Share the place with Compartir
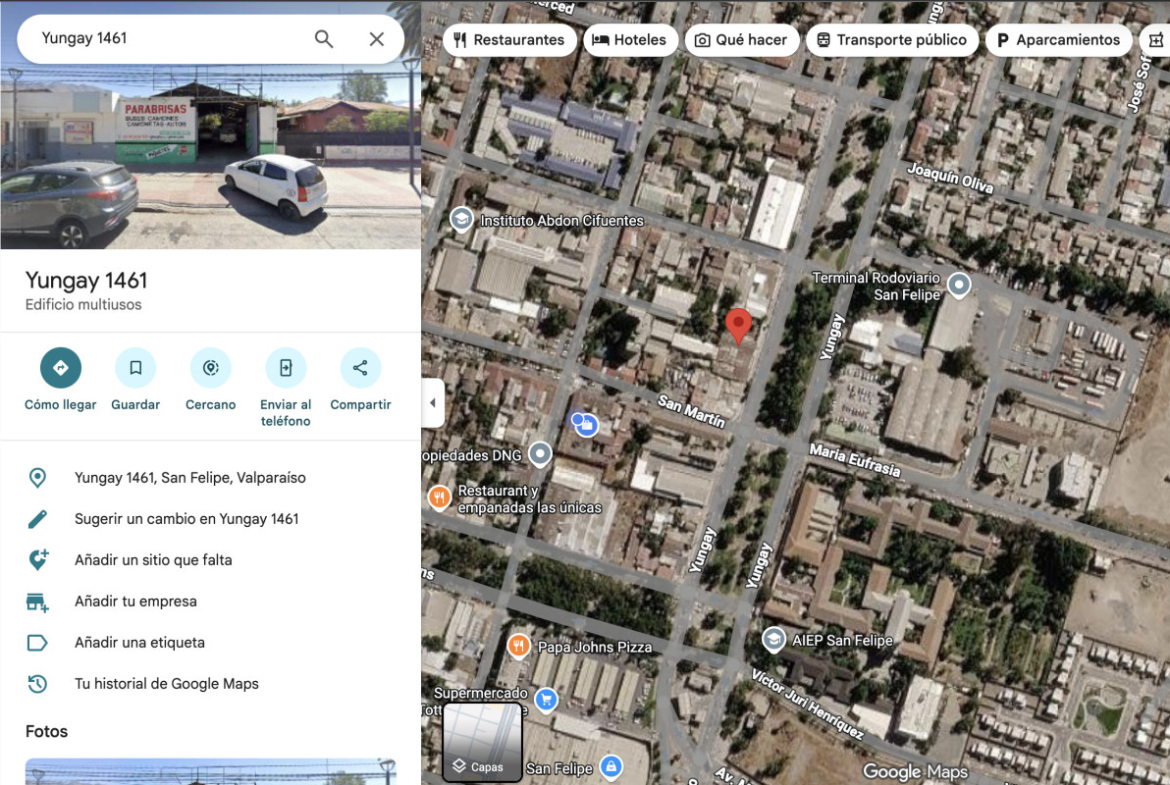The width and height of the screenshot is (1170, 785). pos(360,379)
